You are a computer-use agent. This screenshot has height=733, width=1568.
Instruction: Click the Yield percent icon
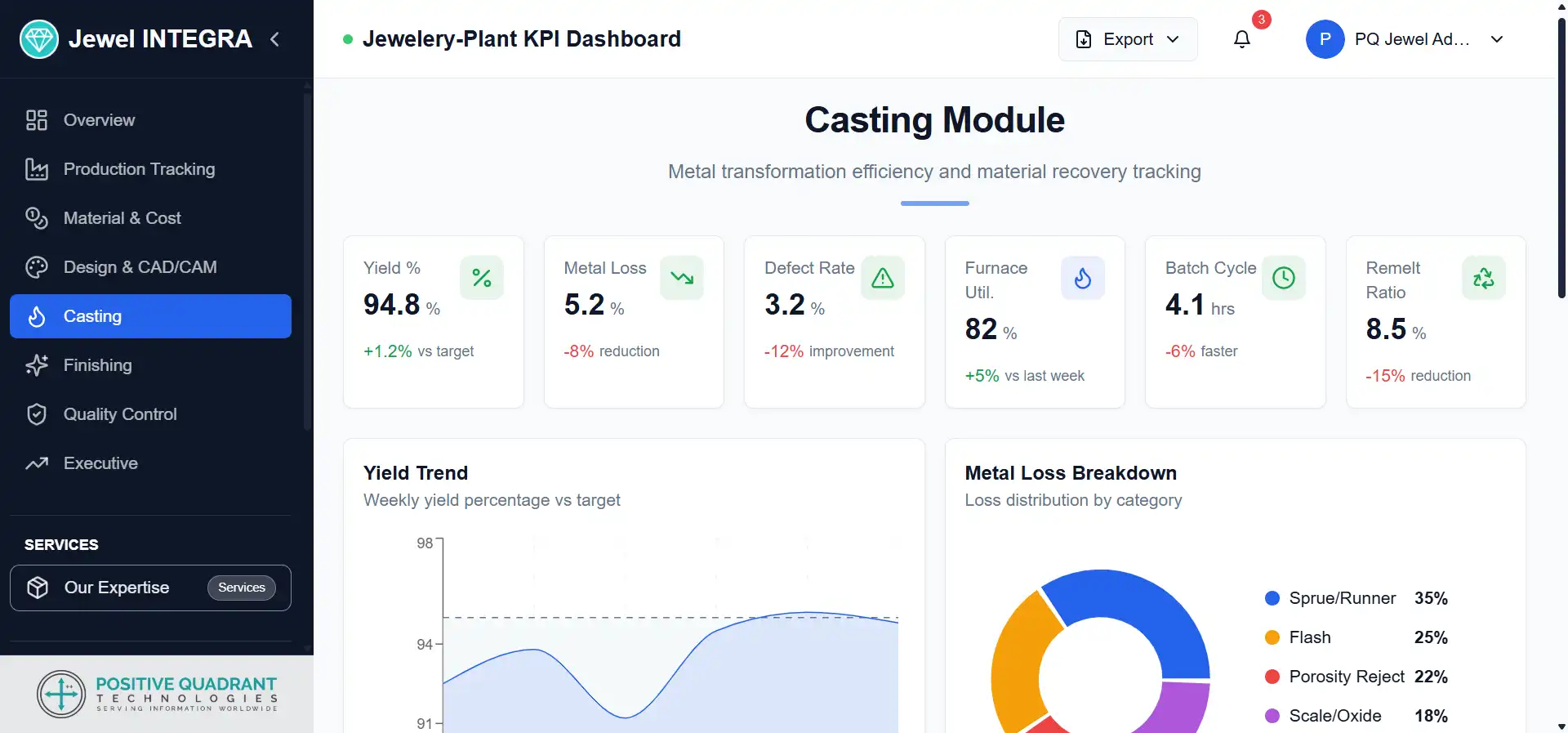pos(482,279)
